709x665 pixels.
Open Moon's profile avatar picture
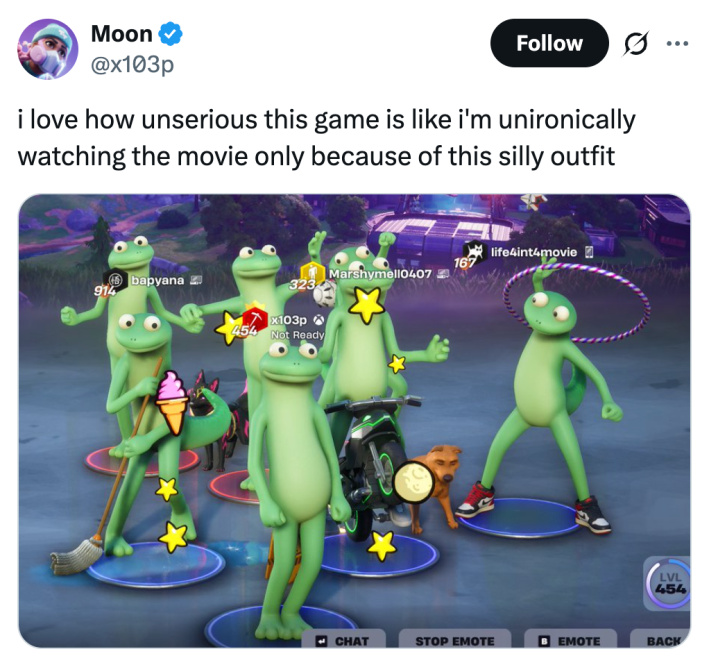[x=47, y=49]
